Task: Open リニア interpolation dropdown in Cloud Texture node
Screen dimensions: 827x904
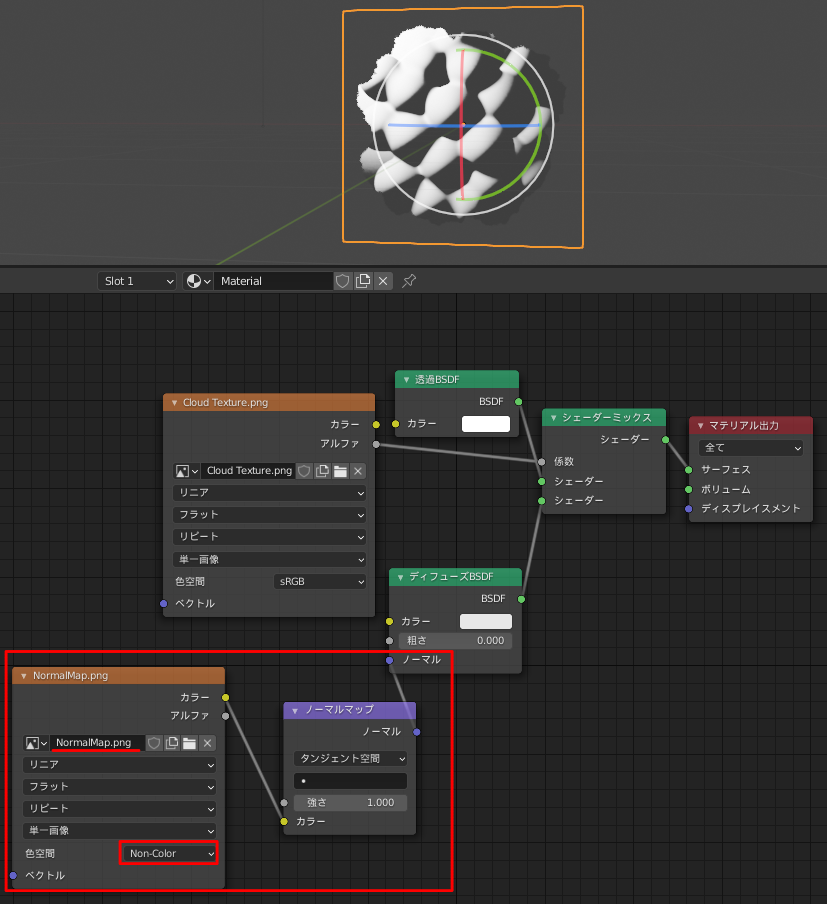Action: [x=269, y=493]
